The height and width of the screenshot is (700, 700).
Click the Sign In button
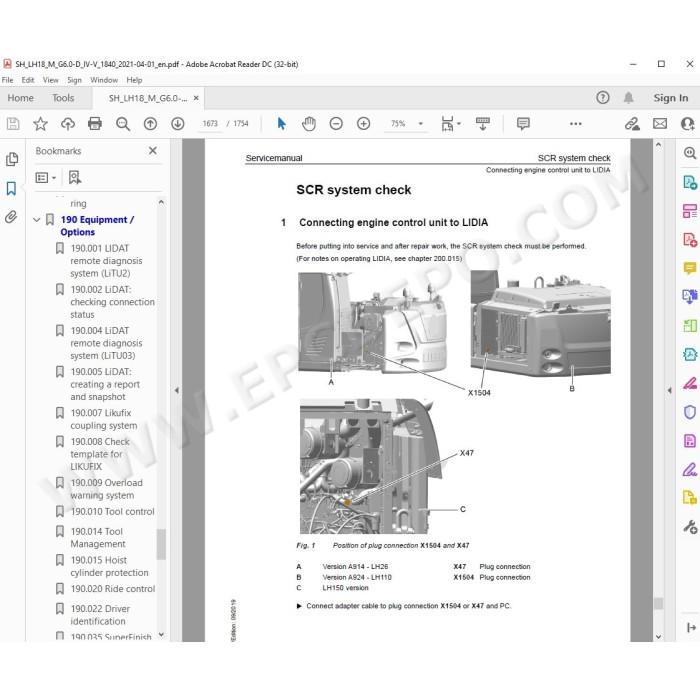pos(671,98)
